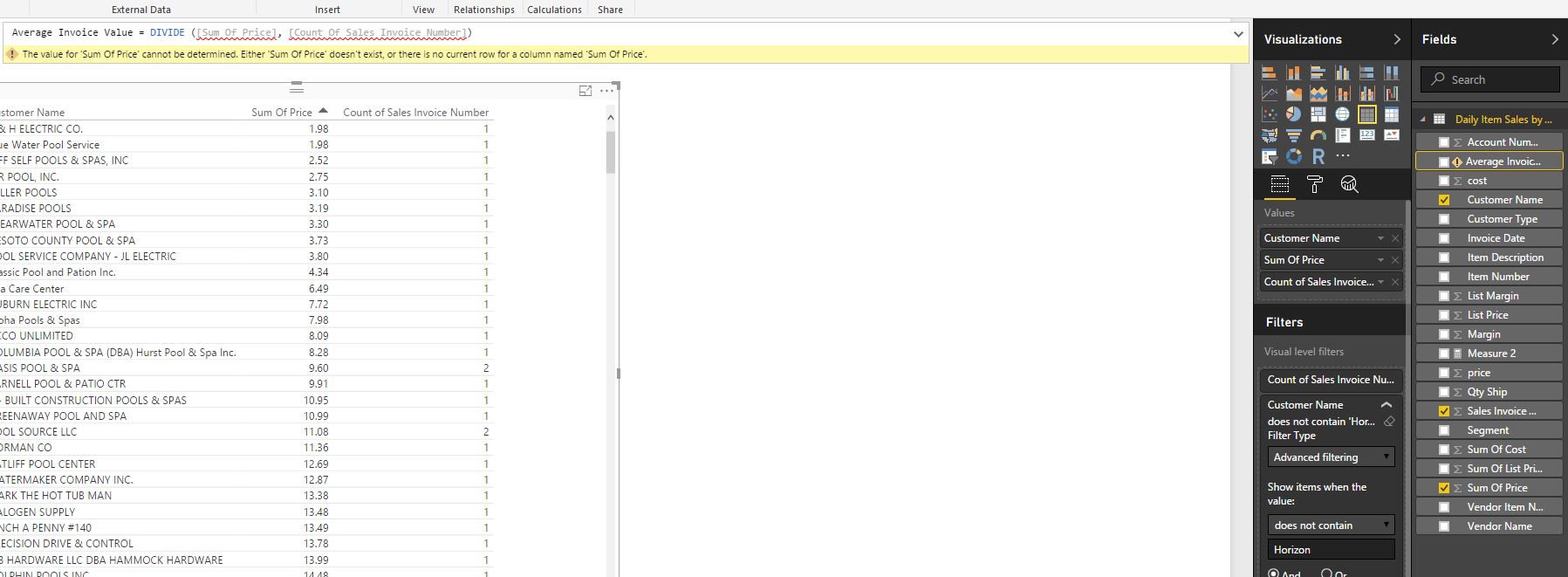The width and height of the screenshot is (1568, 577).
Task: Expand the formula bar chevron
Action: (x=1237, y=34)
